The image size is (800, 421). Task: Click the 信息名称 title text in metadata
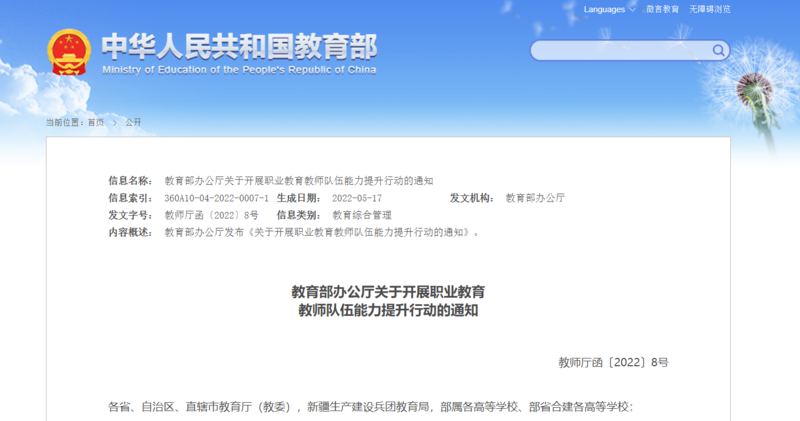pyautogui.click(x=298, y=181)
